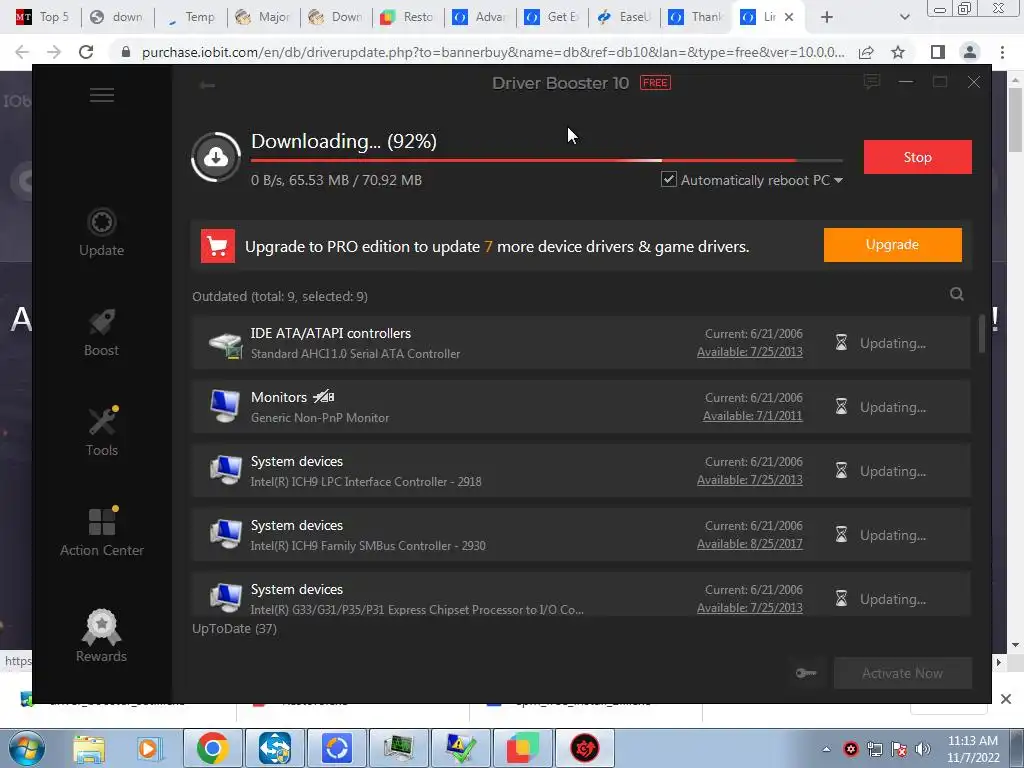Click the driver list scrollbar thumb

click(982, 334)
